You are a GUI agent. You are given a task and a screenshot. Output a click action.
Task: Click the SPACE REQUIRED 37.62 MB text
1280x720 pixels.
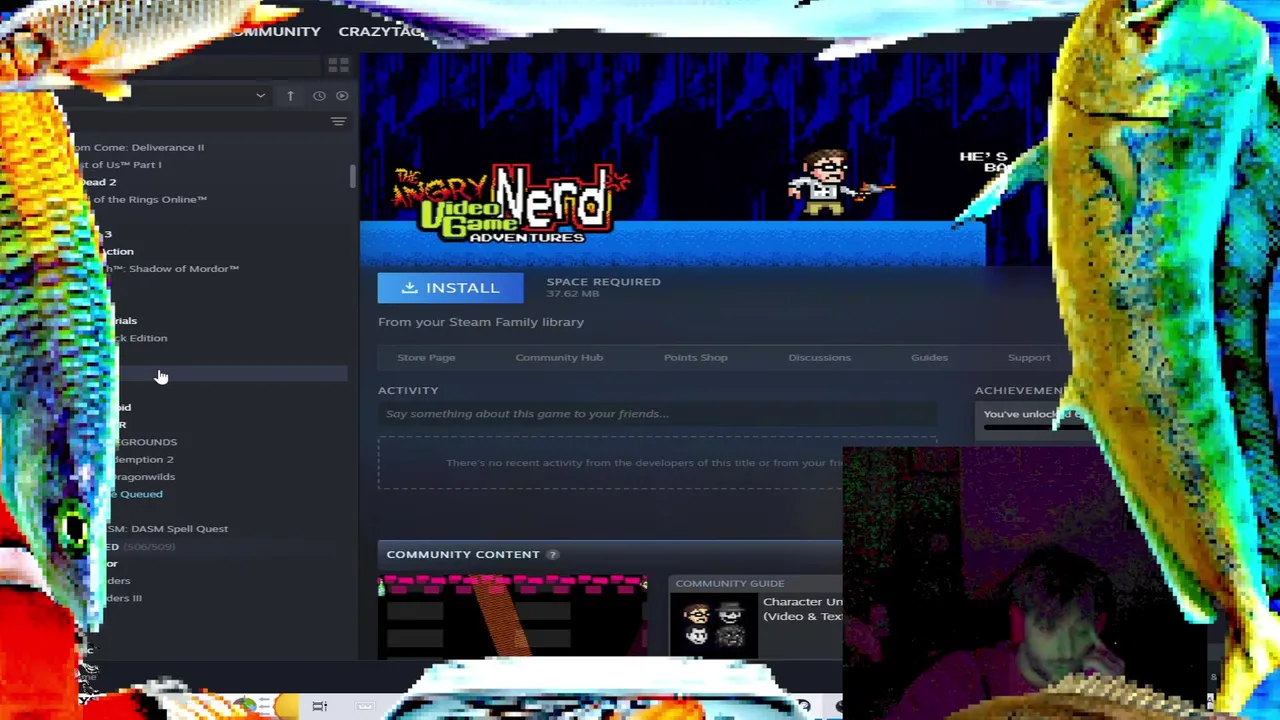[603, 287]
